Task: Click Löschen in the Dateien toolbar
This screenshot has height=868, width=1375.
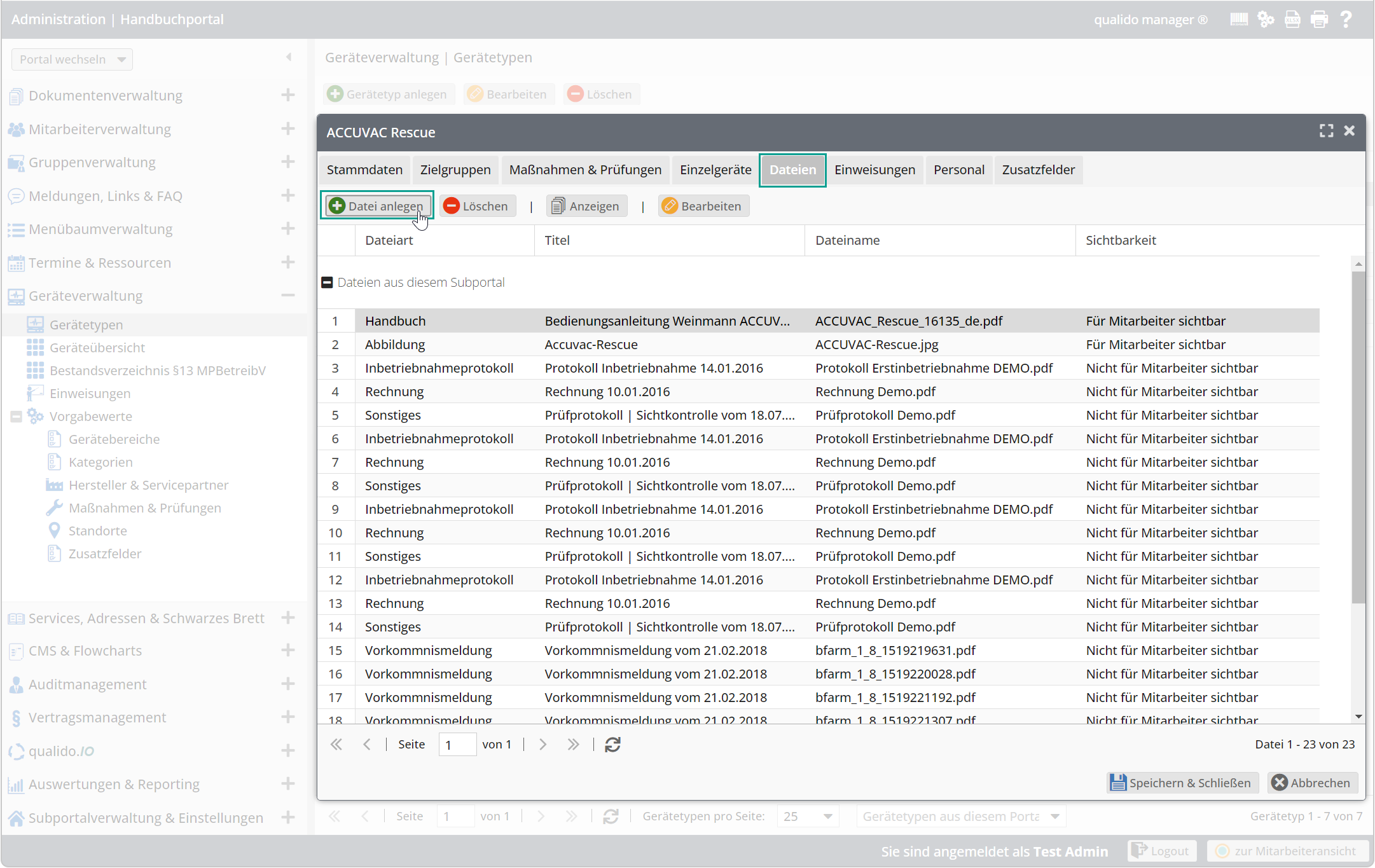Action: click(476, 206)
